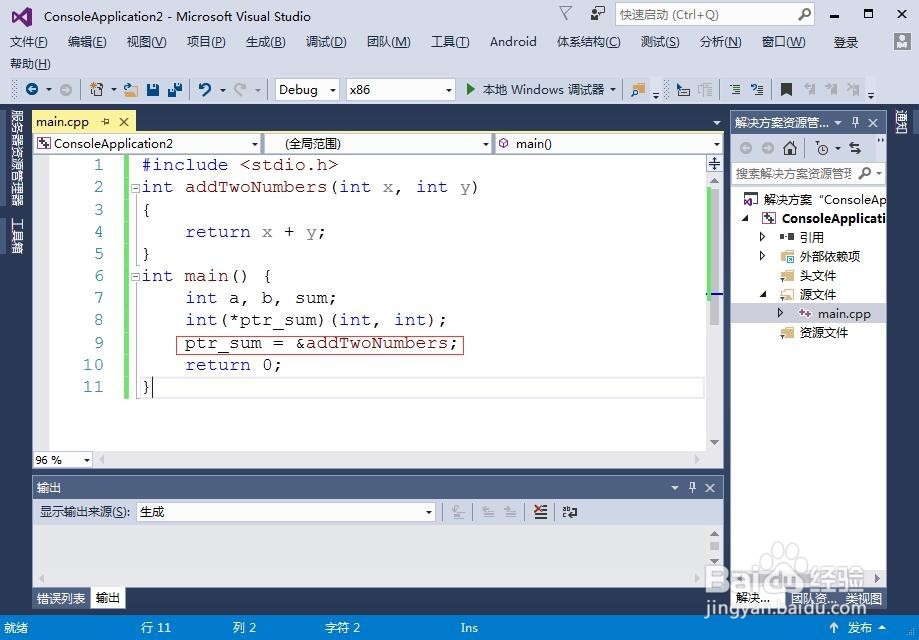Save main.cpp with the floppy icon
Viewport: 919px width, 640px height.
153,90
